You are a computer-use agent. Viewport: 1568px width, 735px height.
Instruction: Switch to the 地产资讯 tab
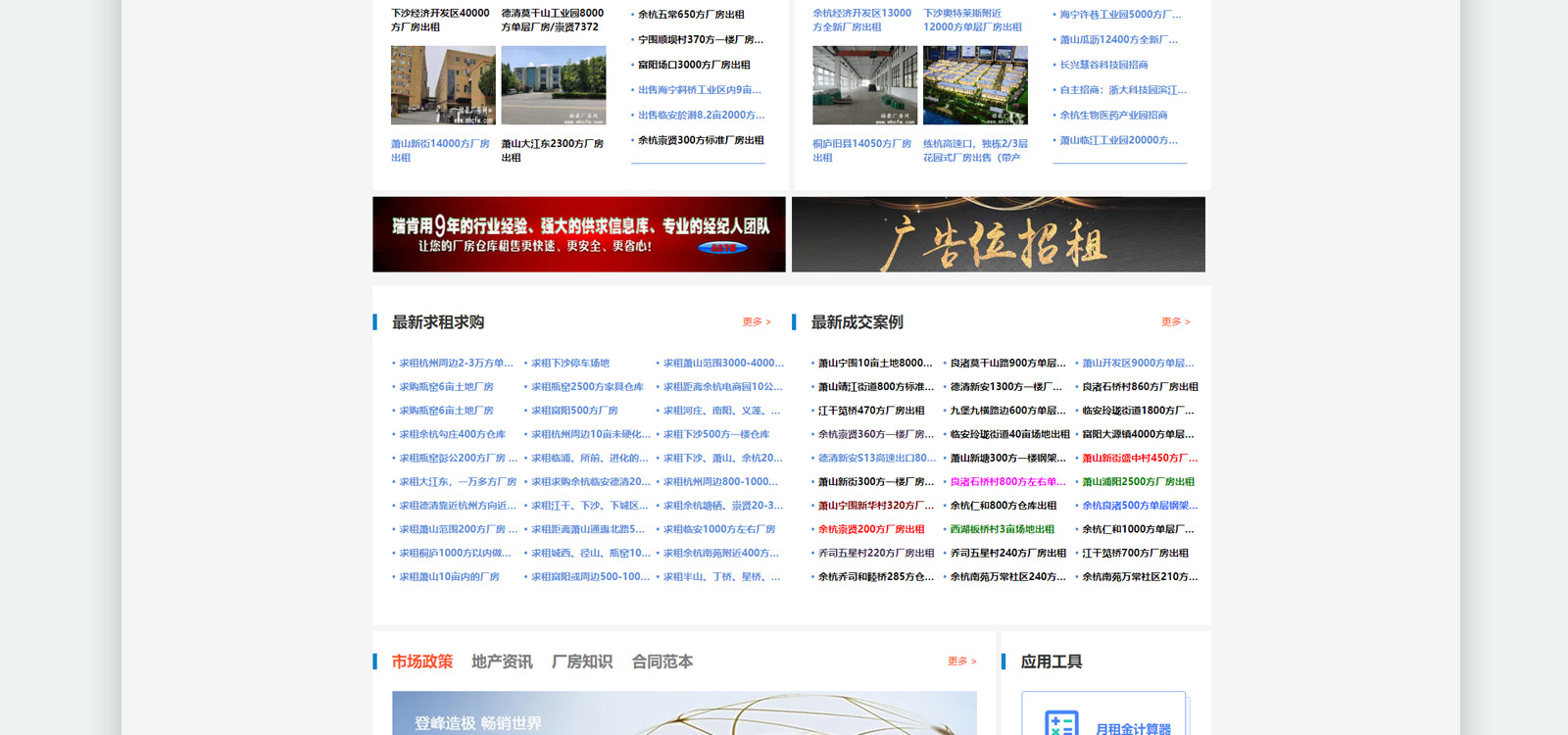click(502, 661)
